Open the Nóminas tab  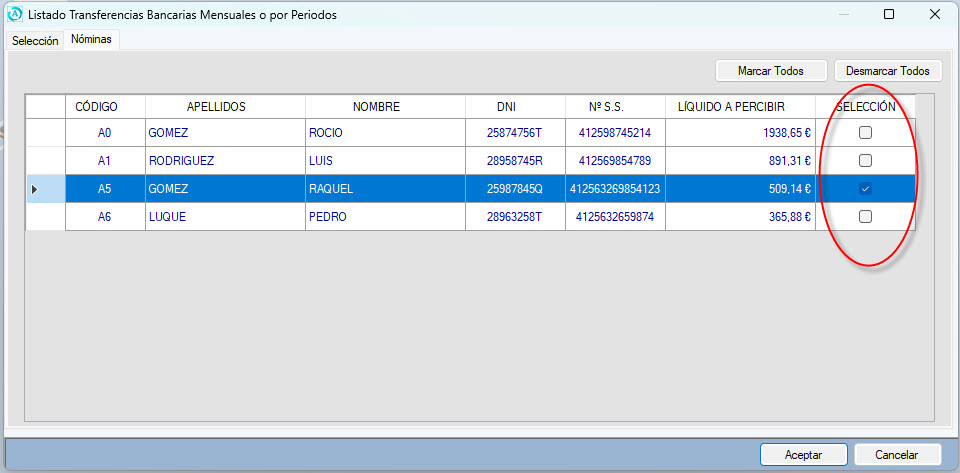[x=91, y=40]
